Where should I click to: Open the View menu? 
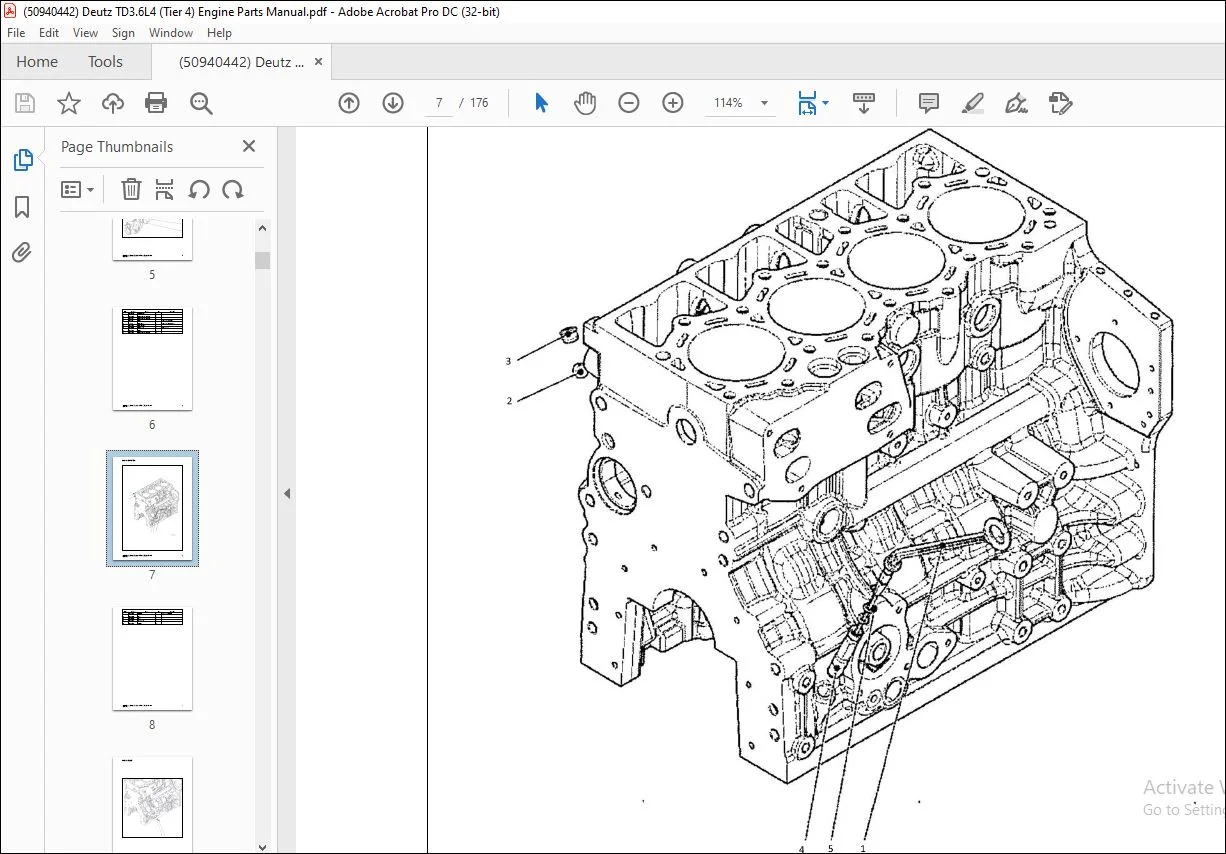click(86, 33)
